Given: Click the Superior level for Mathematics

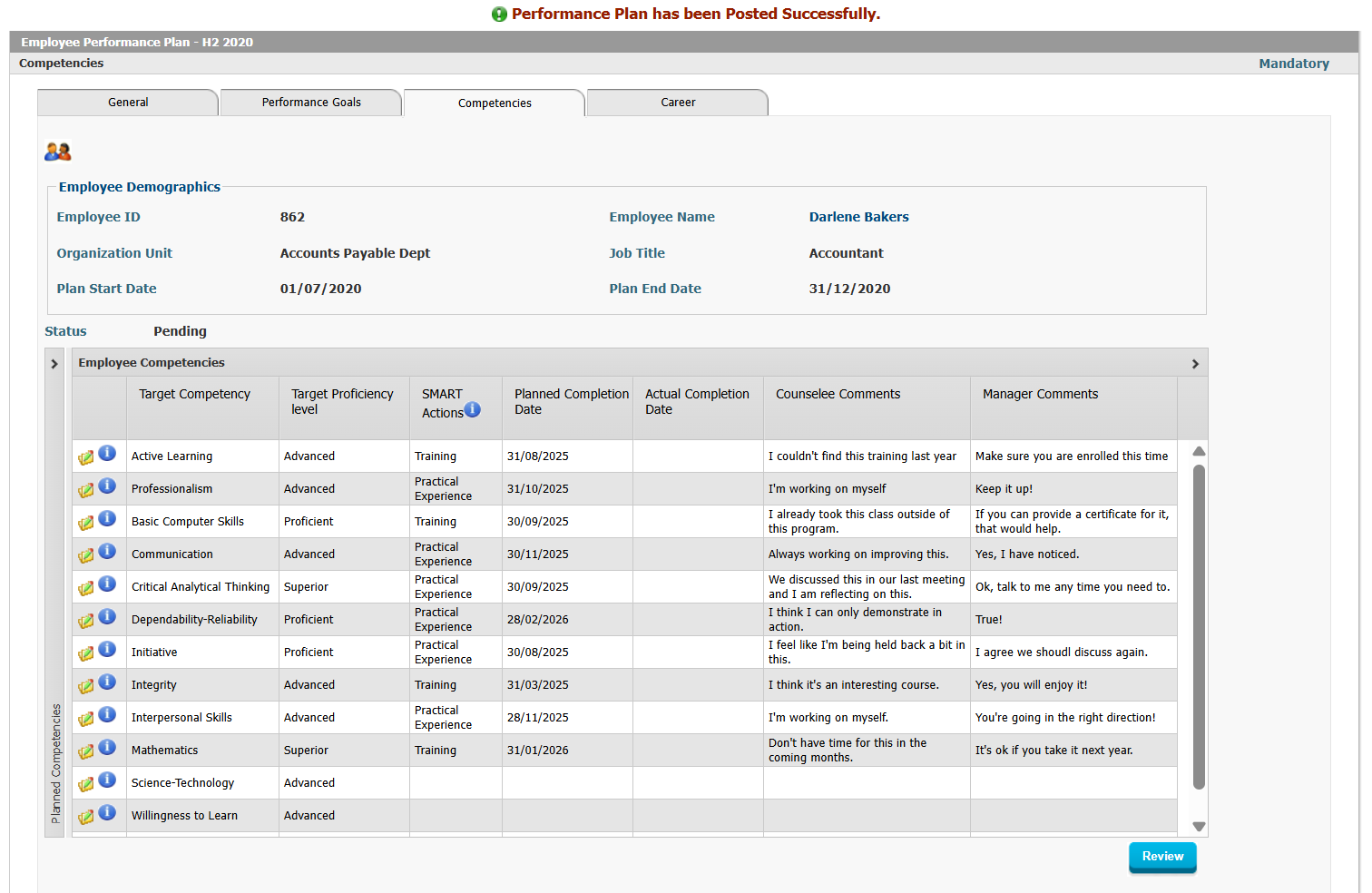Looking at the screenshot, I should point(306,751).
